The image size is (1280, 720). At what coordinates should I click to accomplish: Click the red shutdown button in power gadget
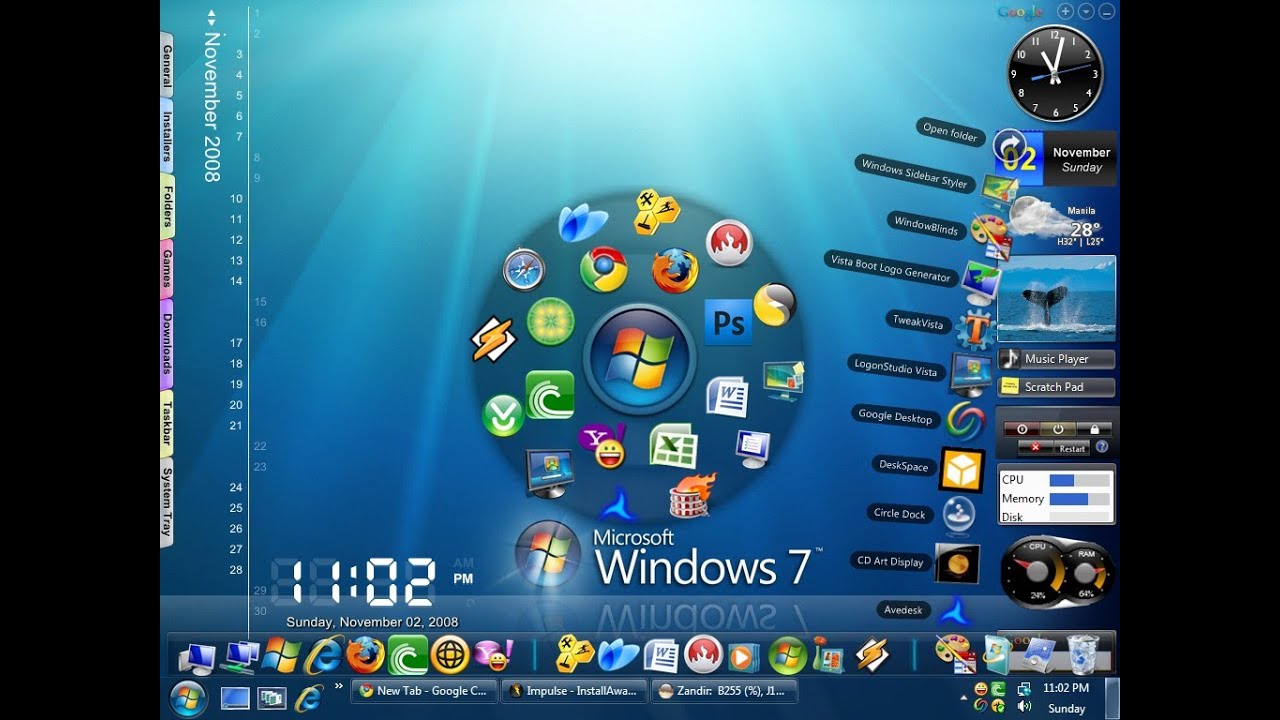(x=1023, y=429)
